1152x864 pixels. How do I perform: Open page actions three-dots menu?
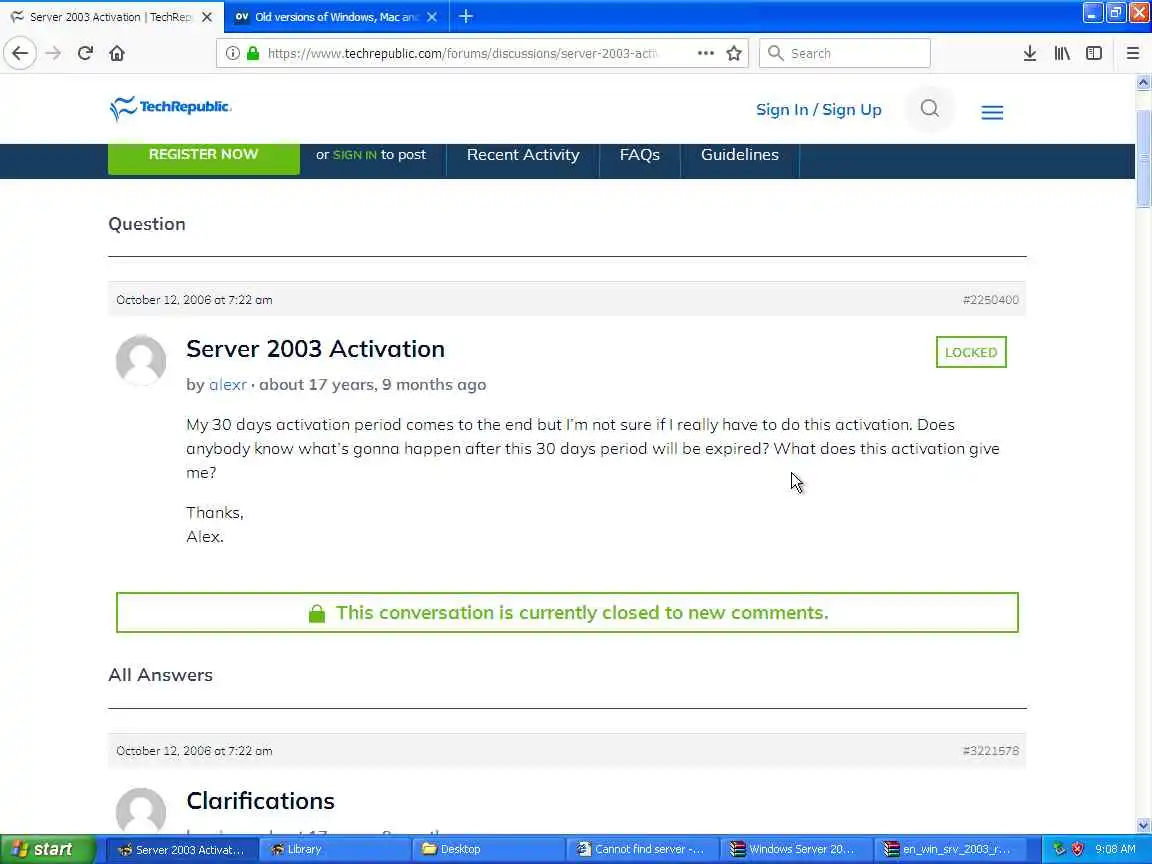coord(705,53)
